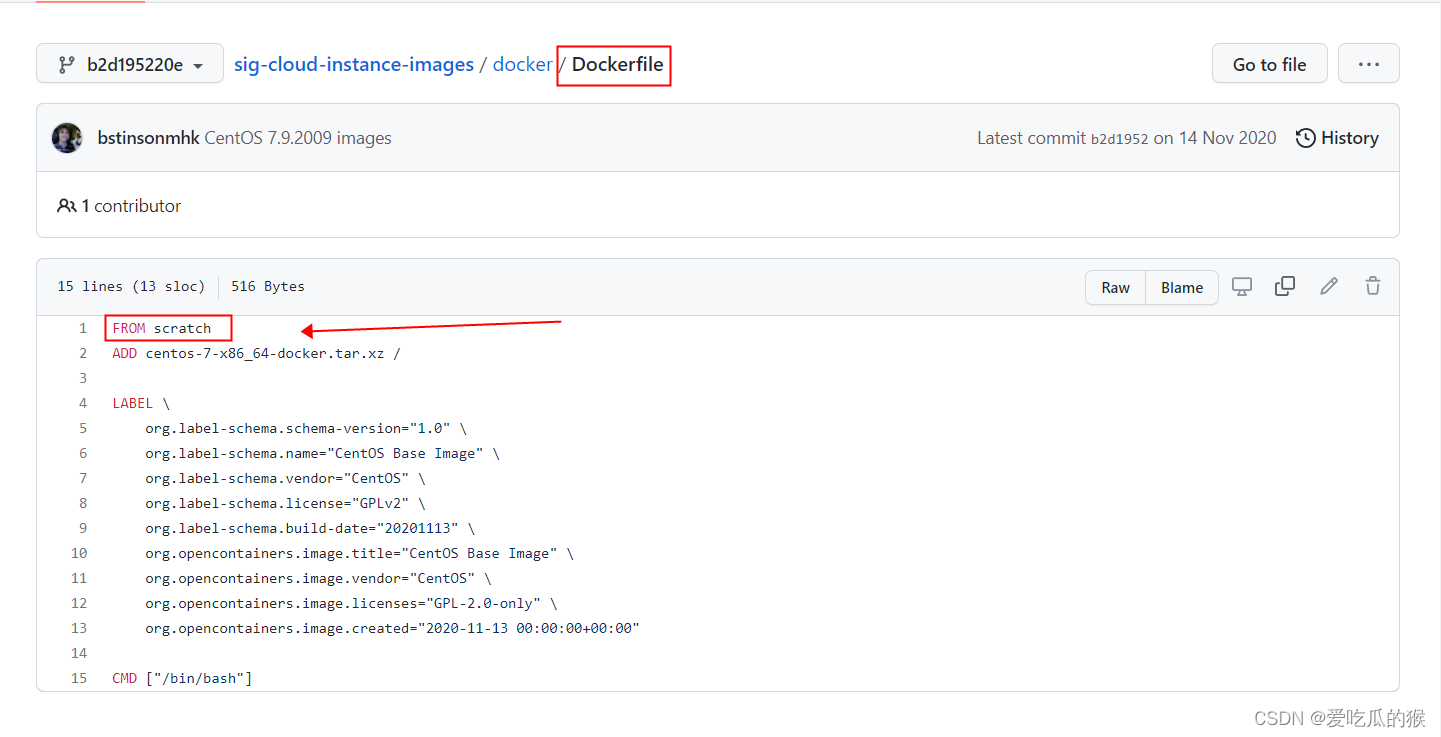
Task: Click the Dockerfile filename in breadcrumb
Action: coord(617,64)
